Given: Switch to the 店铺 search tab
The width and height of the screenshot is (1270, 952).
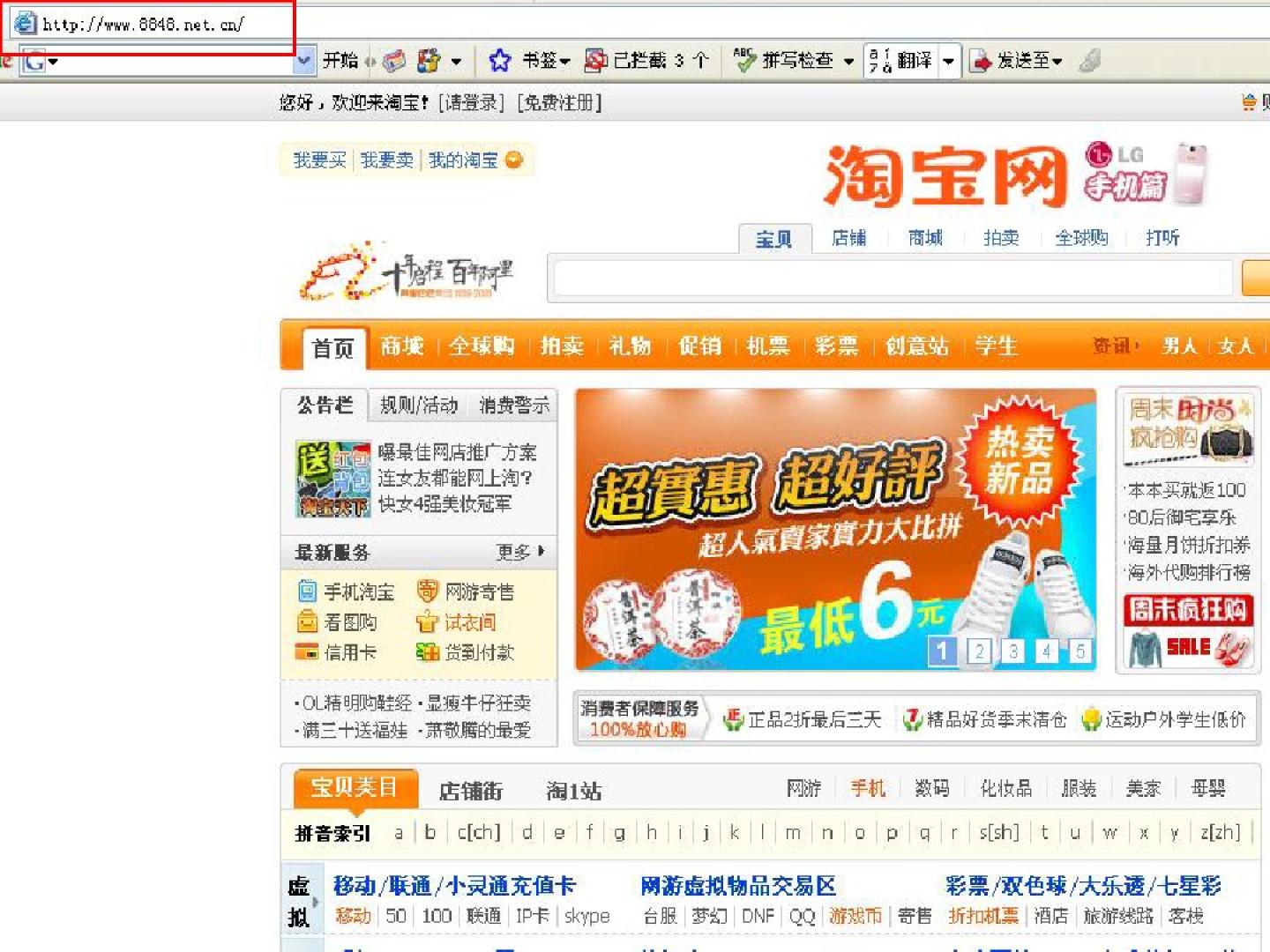Looking at the screenshot, I should pos(848,238).
